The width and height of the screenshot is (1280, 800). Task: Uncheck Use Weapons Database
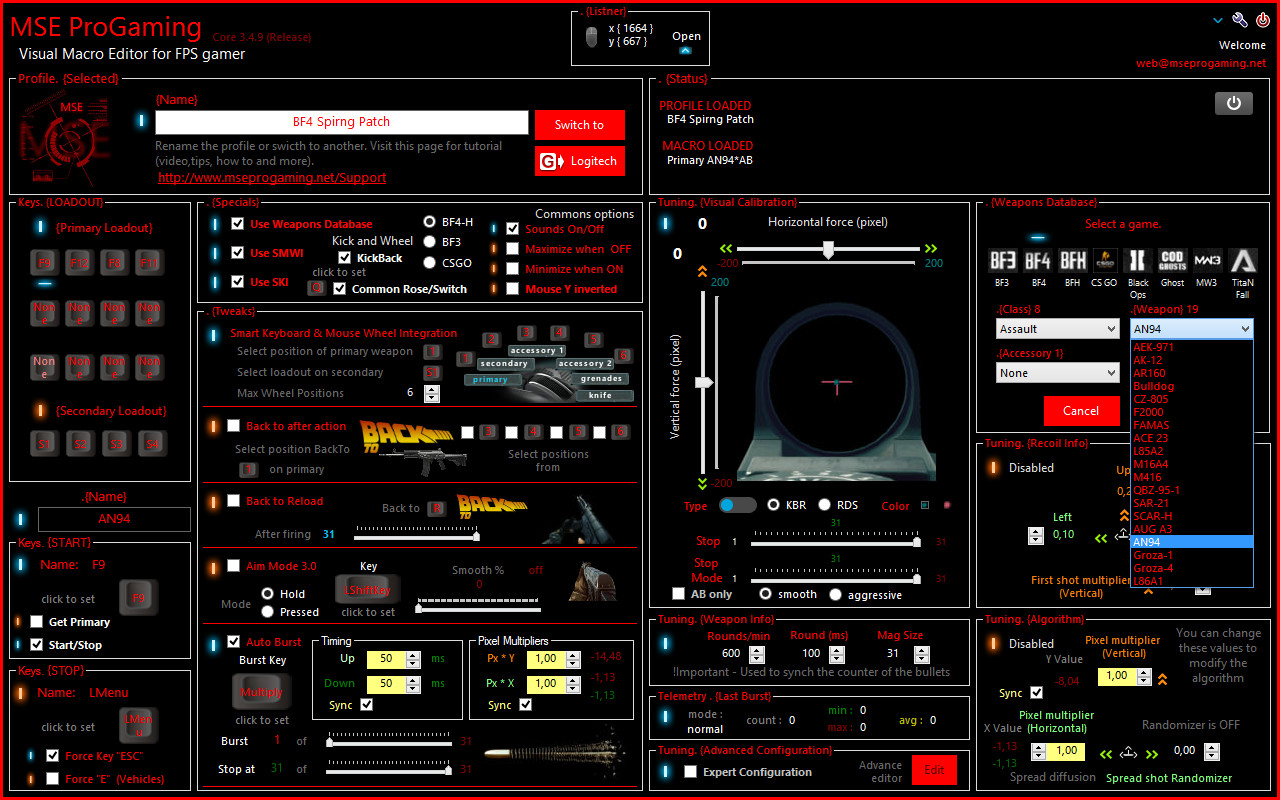tap(238, 224)
